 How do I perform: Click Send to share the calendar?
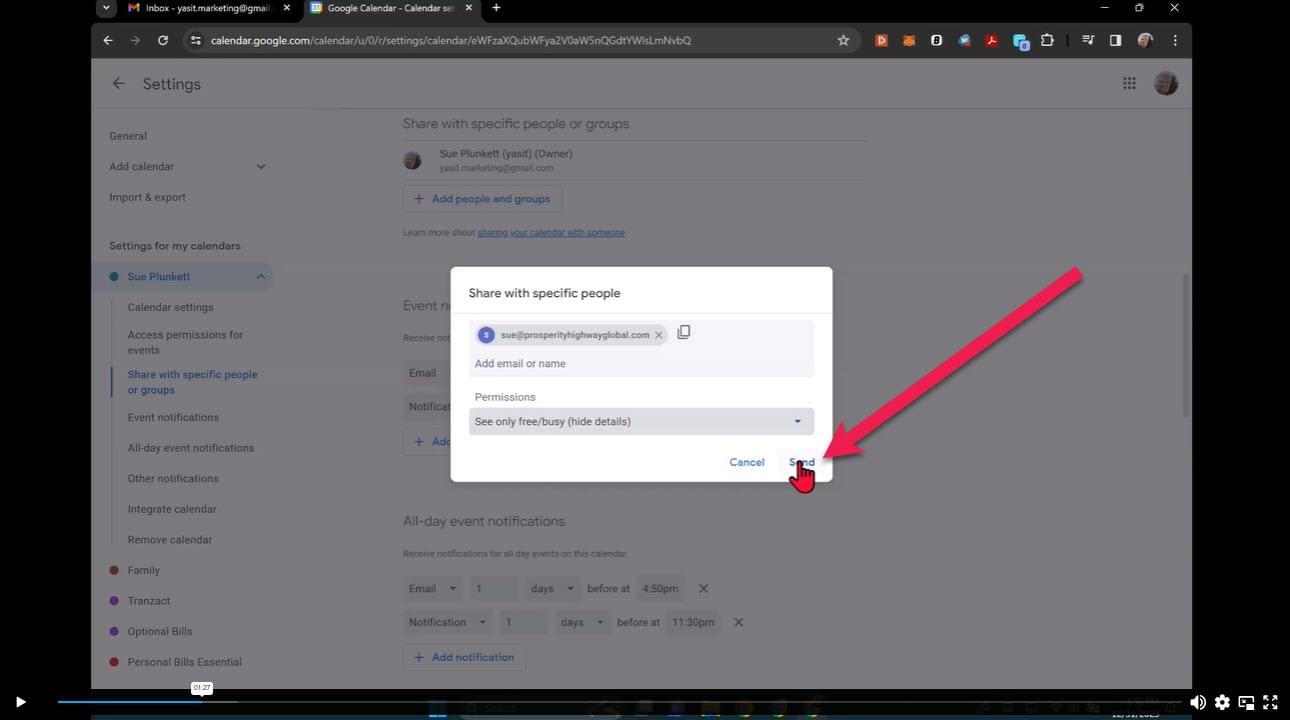(x=801, y=462)
